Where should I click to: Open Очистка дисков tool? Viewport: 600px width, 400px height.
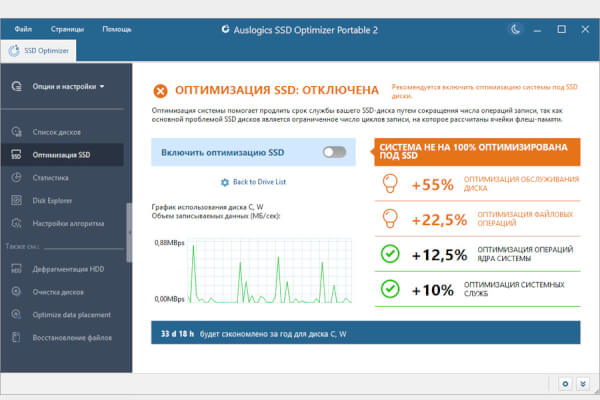tap(58, 292)
